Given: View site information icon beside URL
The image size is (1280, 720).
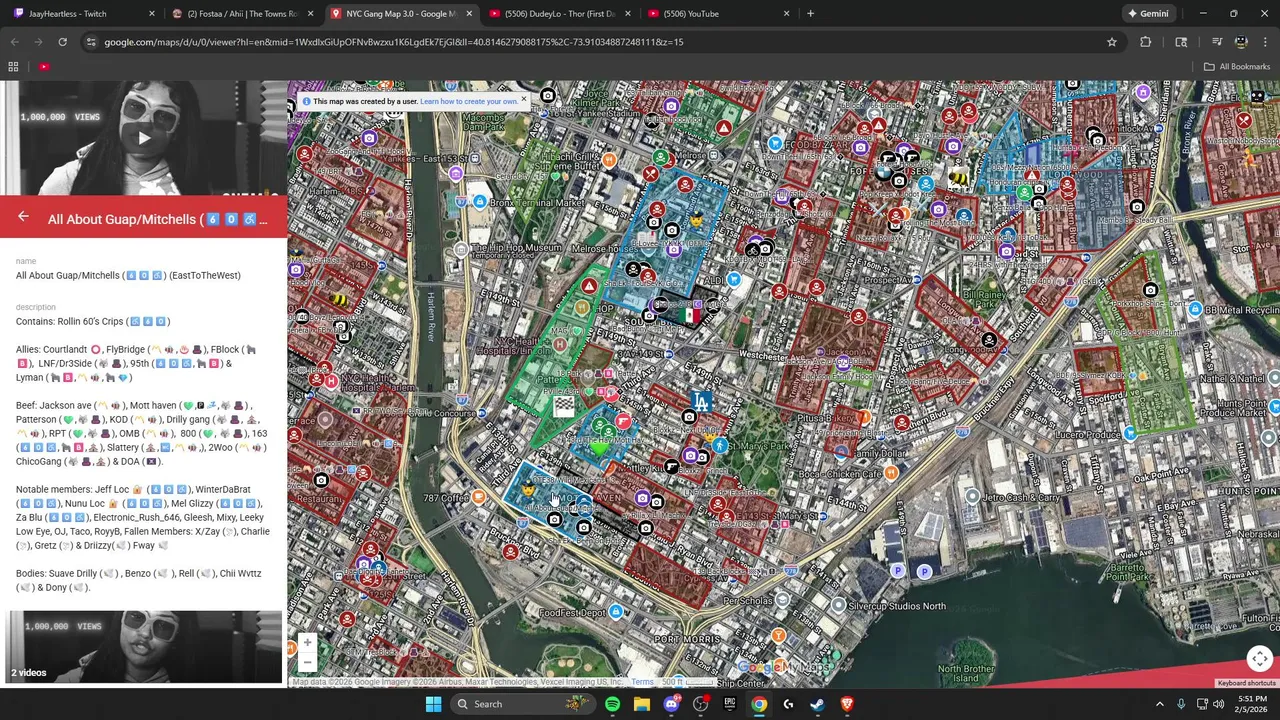Looking at the screenshot, I should 91,42.
